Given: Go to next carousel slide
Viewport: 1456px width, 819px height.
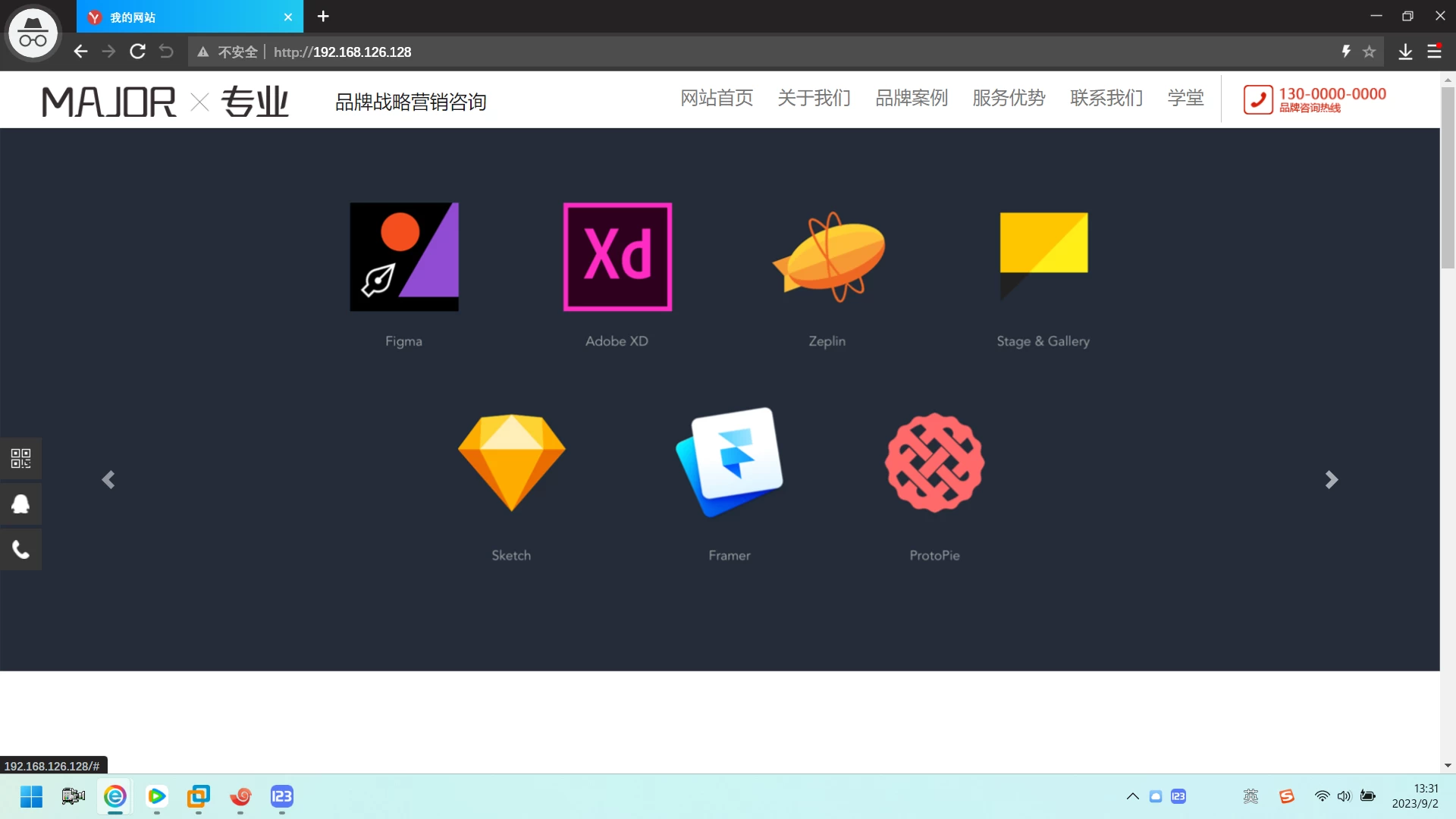Looking at the screenshot, I should (1332, 479).
